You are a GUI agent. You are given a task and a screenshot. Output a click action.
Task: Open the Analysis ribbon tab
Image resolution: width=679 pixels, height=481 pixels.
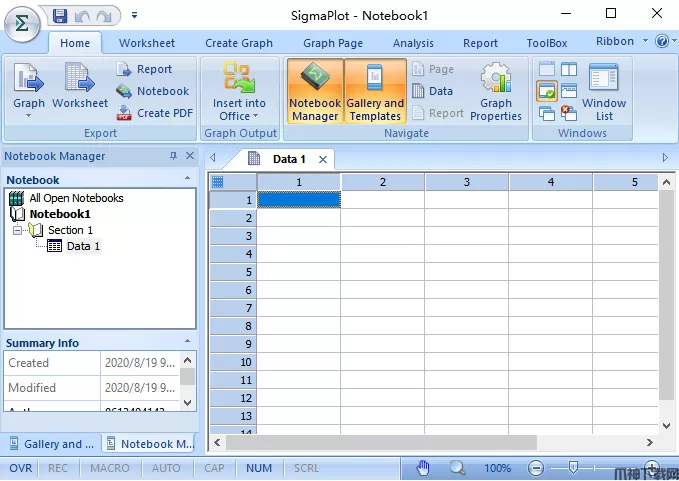(413, 43)
